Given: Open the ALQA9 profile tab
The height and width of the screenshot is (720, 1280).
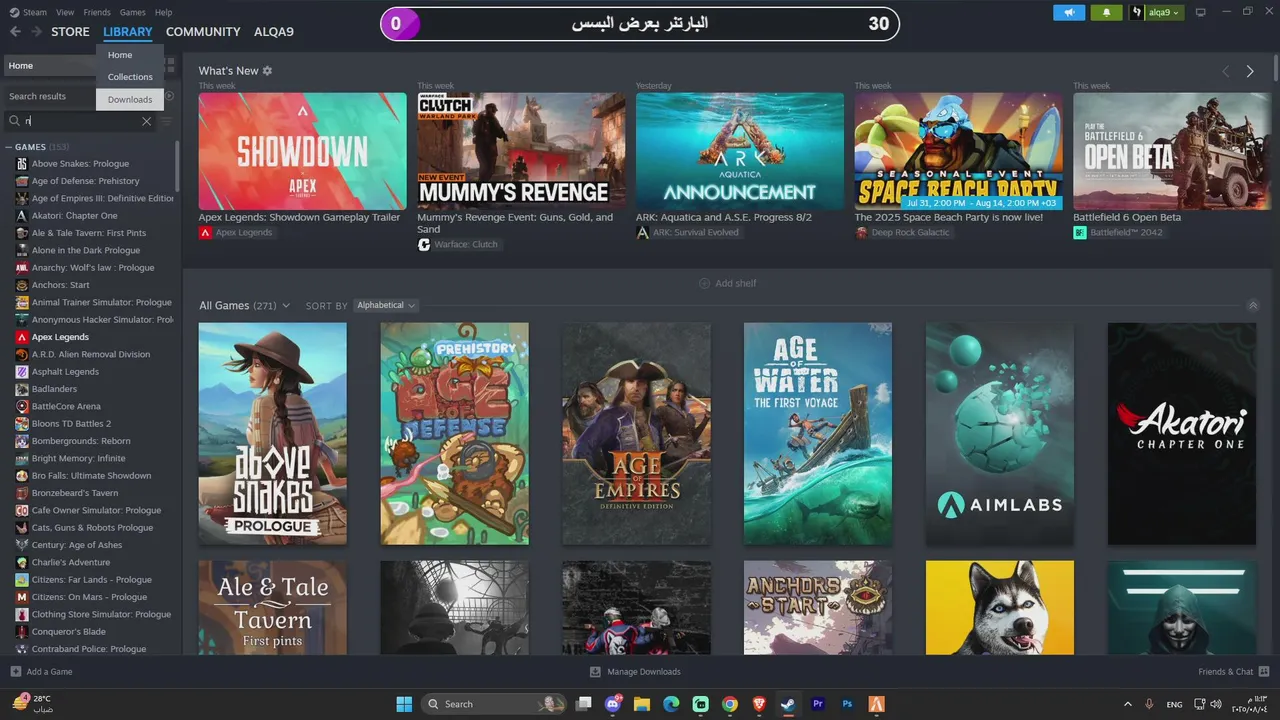Looking at the screenshot, I should coord(274,32).
